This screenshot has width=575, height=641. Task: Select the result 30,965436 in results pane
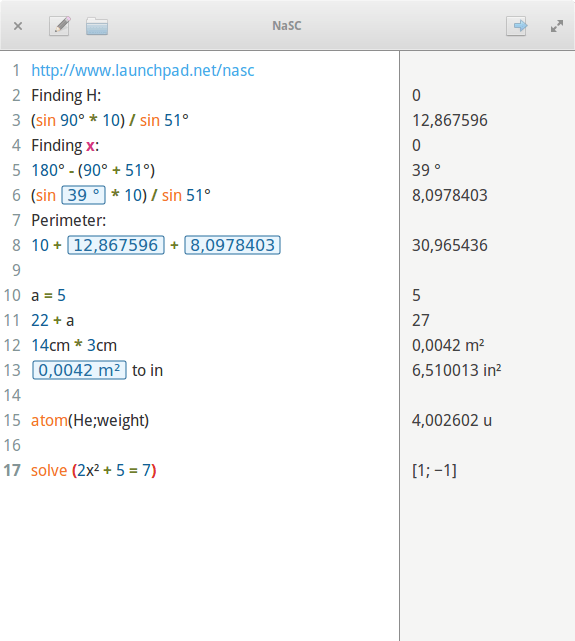tap(450, 245)
